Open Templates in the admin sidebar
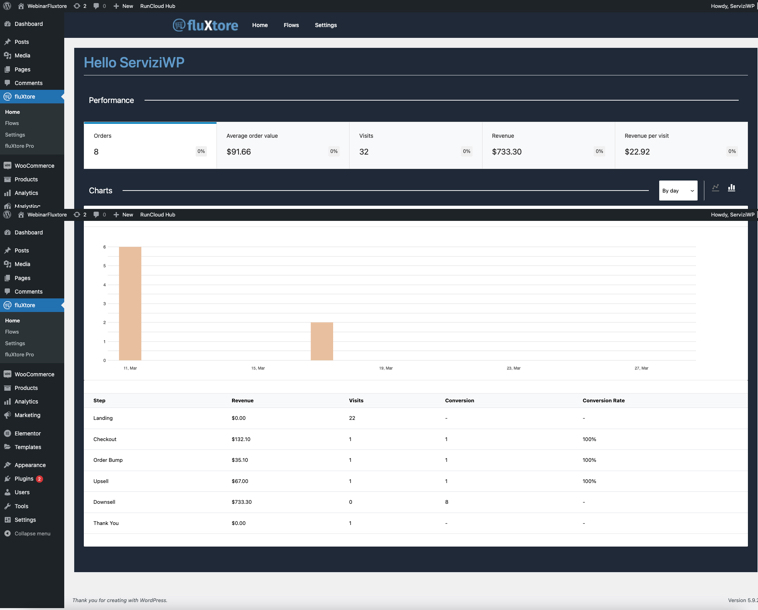The height and width of the screenshot is (610, 758). click(x=27, y=447)
